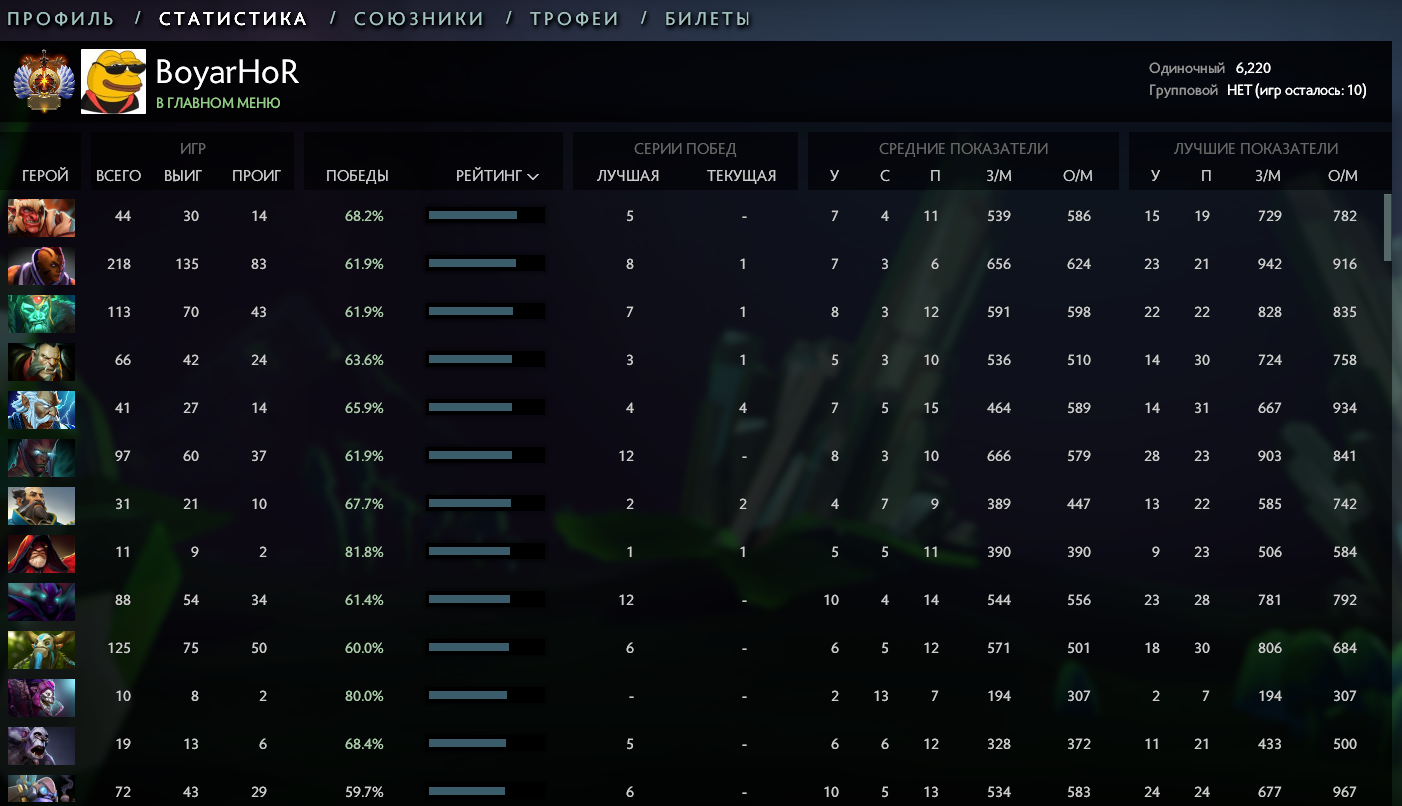Click the СЕРИИ ПОБЕД group header
1402x806 pixels.
(x=685, y=148)
